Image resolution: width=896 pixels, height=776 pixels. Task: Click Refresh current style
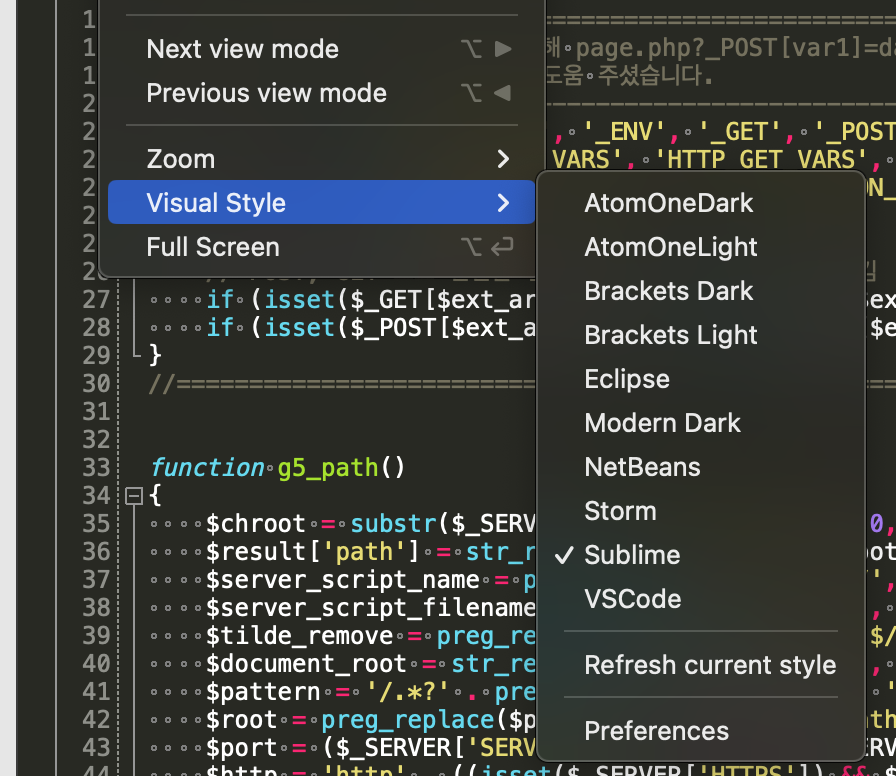coord(710,665)
